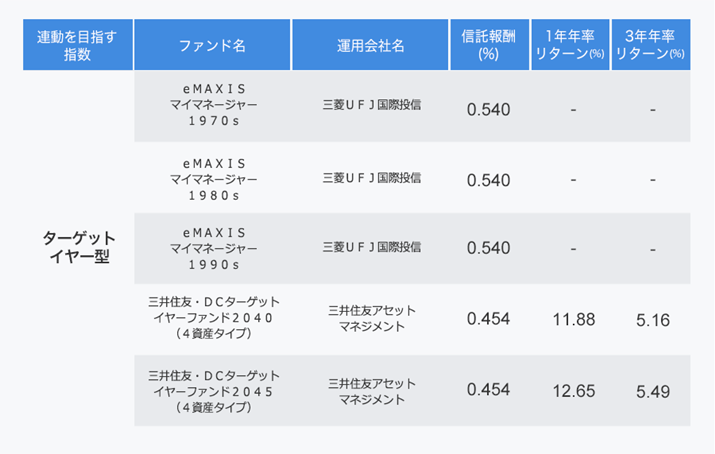Select fund eMAXIS マイマネージャー 1970s
This screenshot has height=454, width=715.
(x=213, y=104)
